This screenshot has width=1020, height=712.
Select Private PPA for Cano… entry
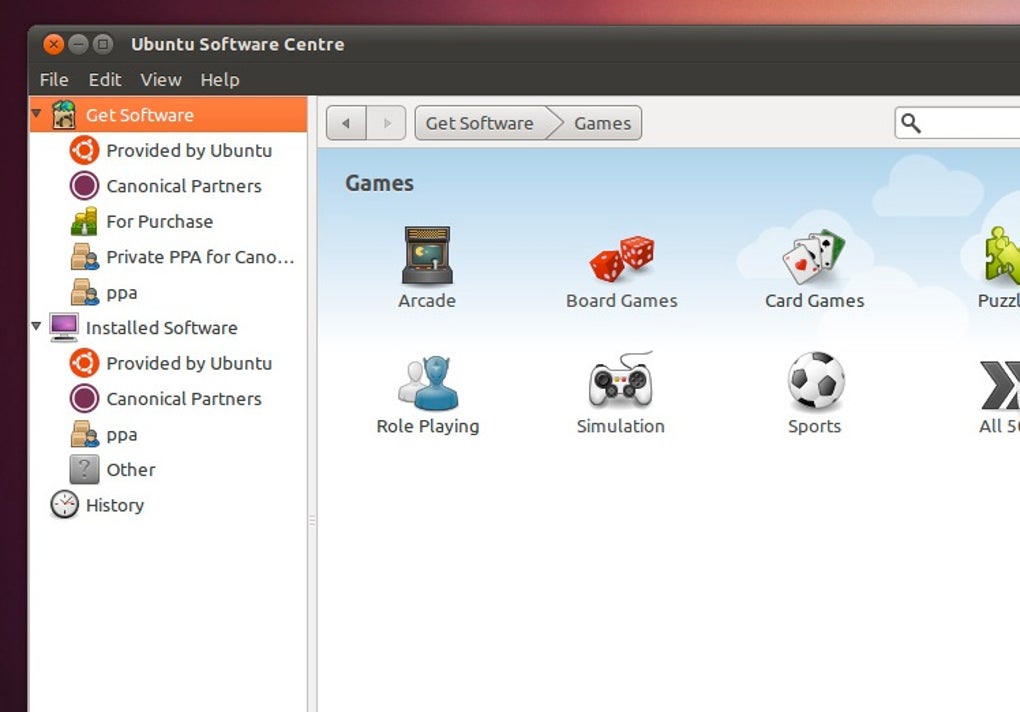[200, 257]
